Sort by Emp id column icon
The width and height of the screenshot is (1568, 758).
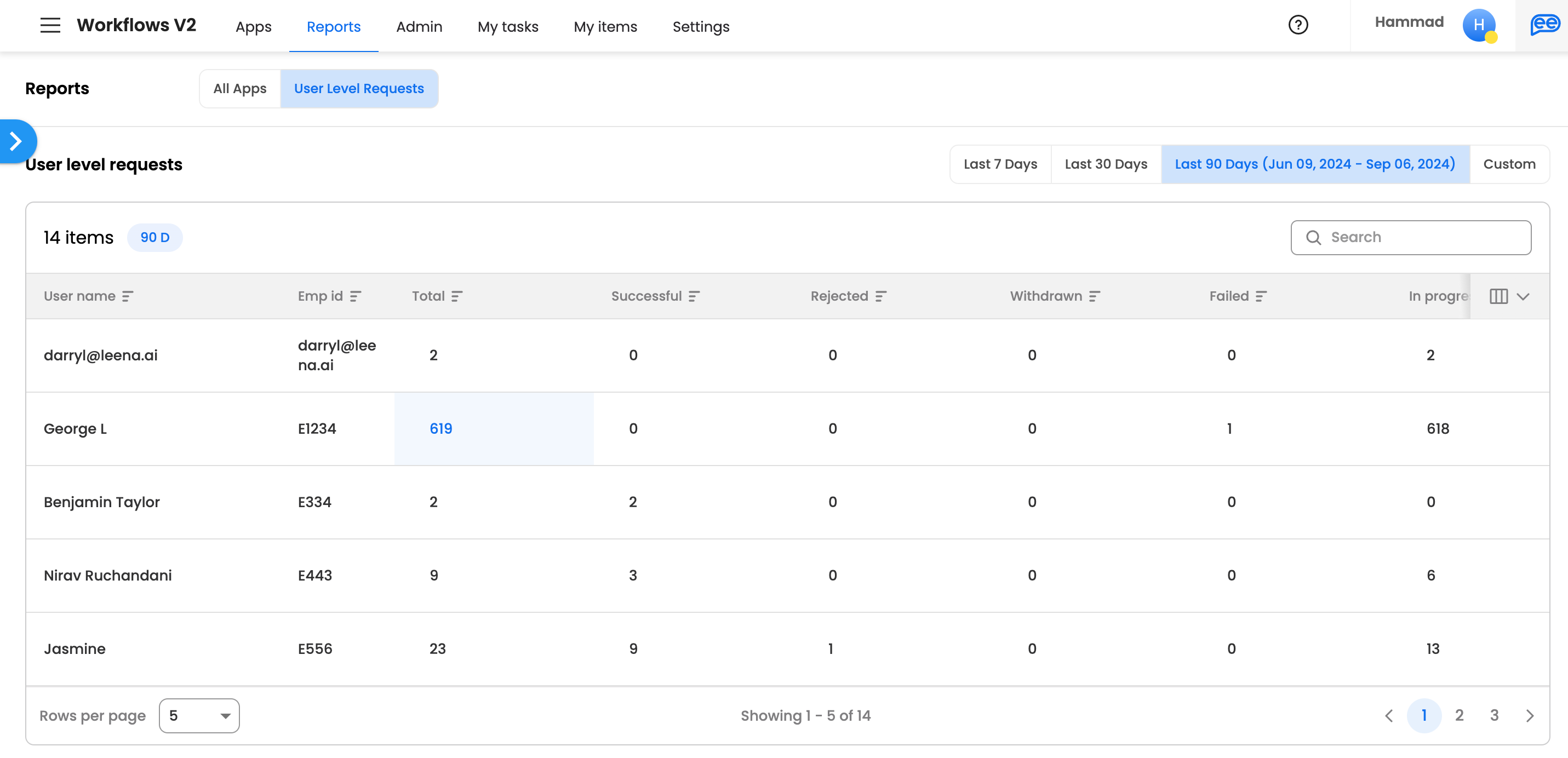(x=356, y=296)
